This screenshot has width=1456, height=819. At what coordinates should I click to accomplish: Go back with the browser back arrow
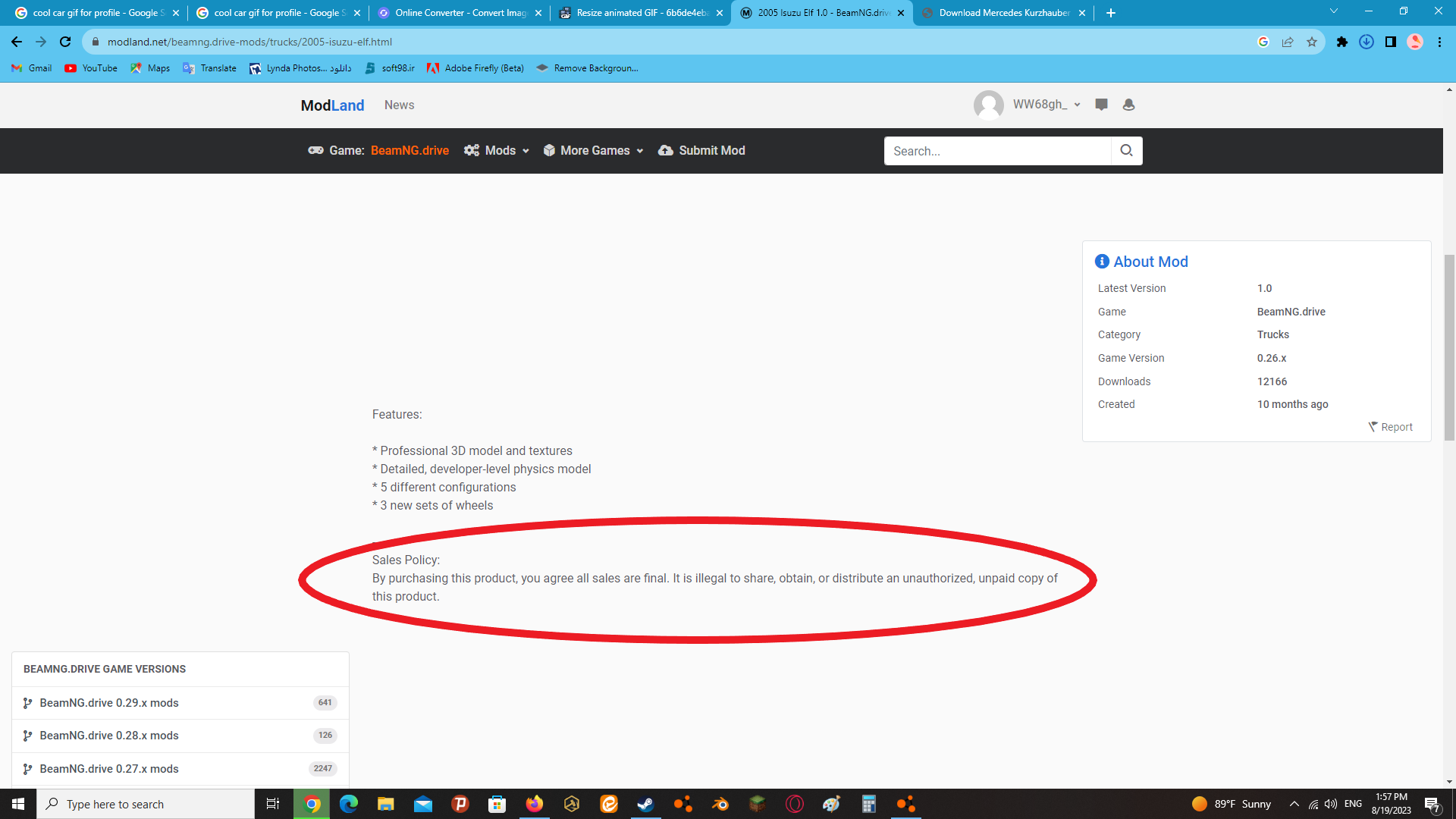tap(17, 42)
